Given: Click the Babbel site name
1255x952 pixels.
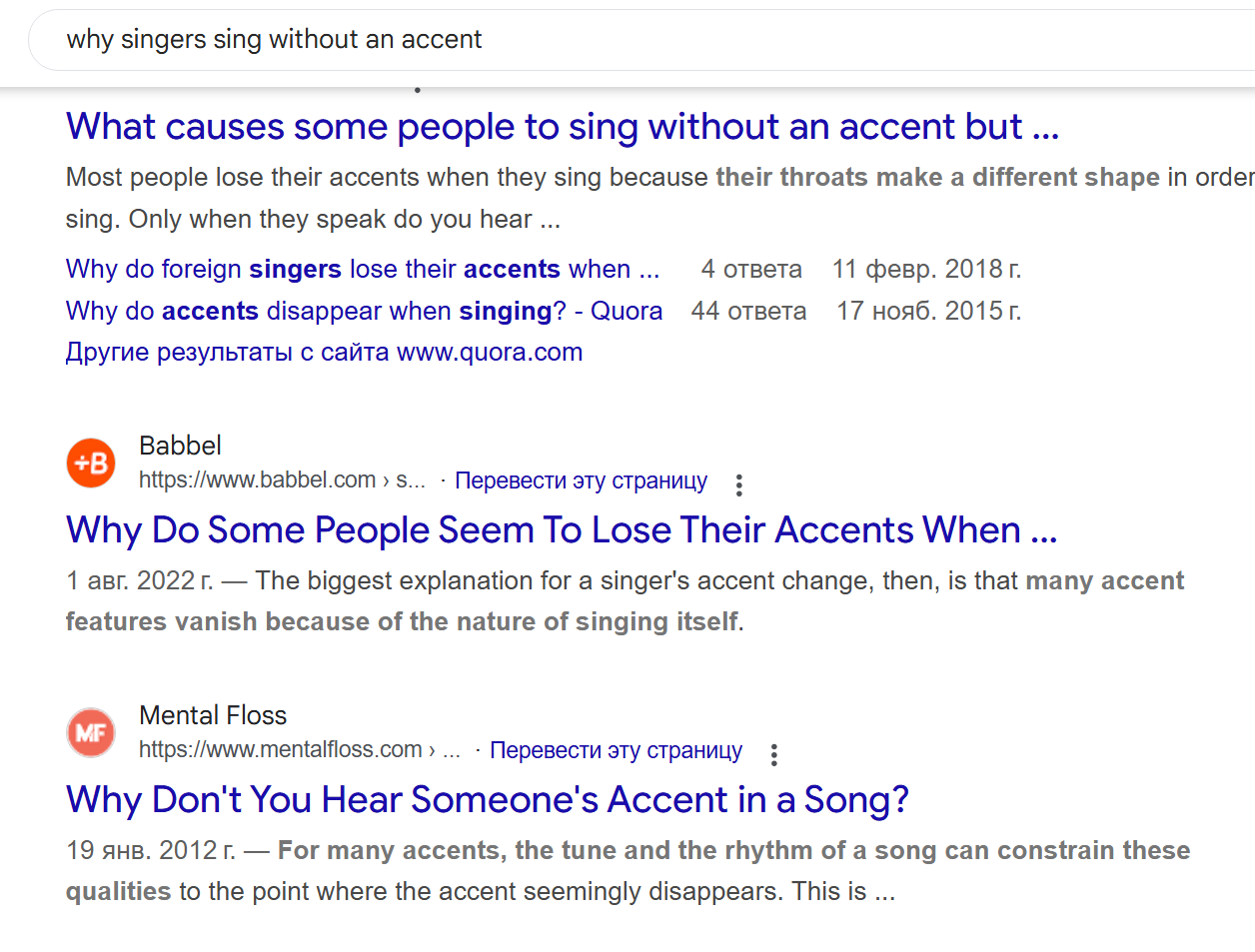Looking at the screenshot, I should click(180, 446).
